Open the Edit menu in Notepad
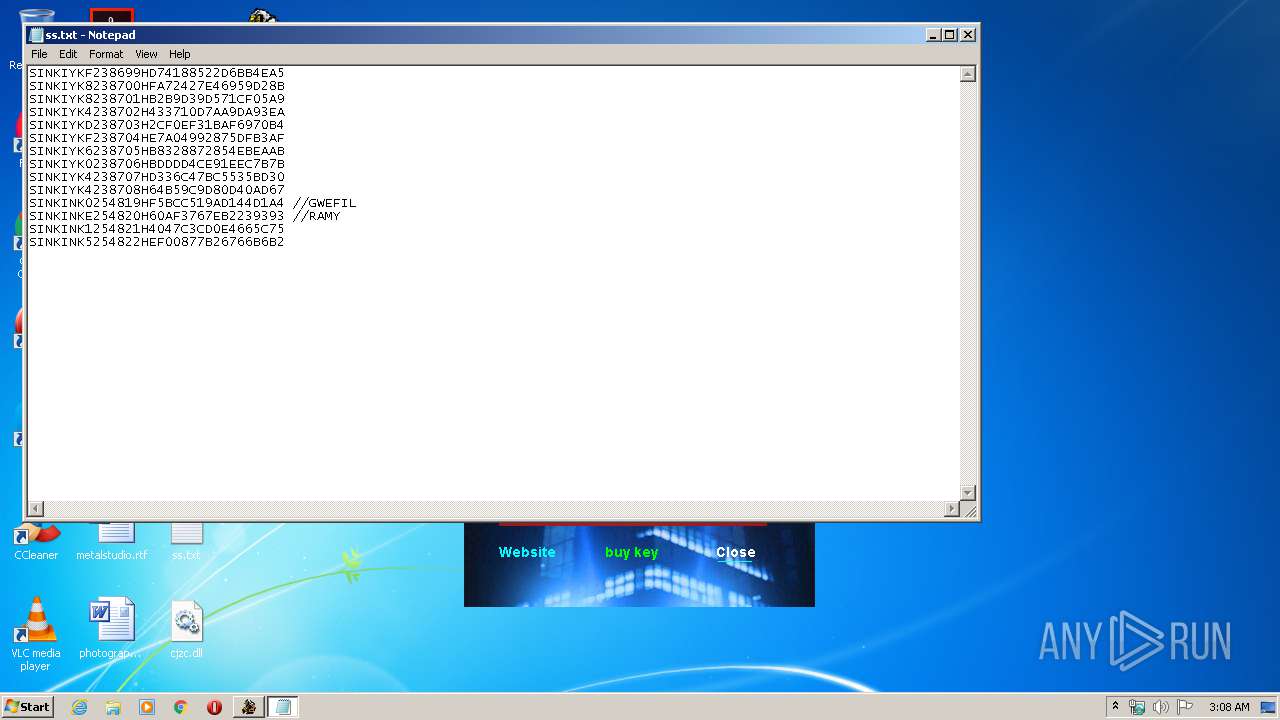The width and height of the screenshot is (1280, 720). point(68,54)
